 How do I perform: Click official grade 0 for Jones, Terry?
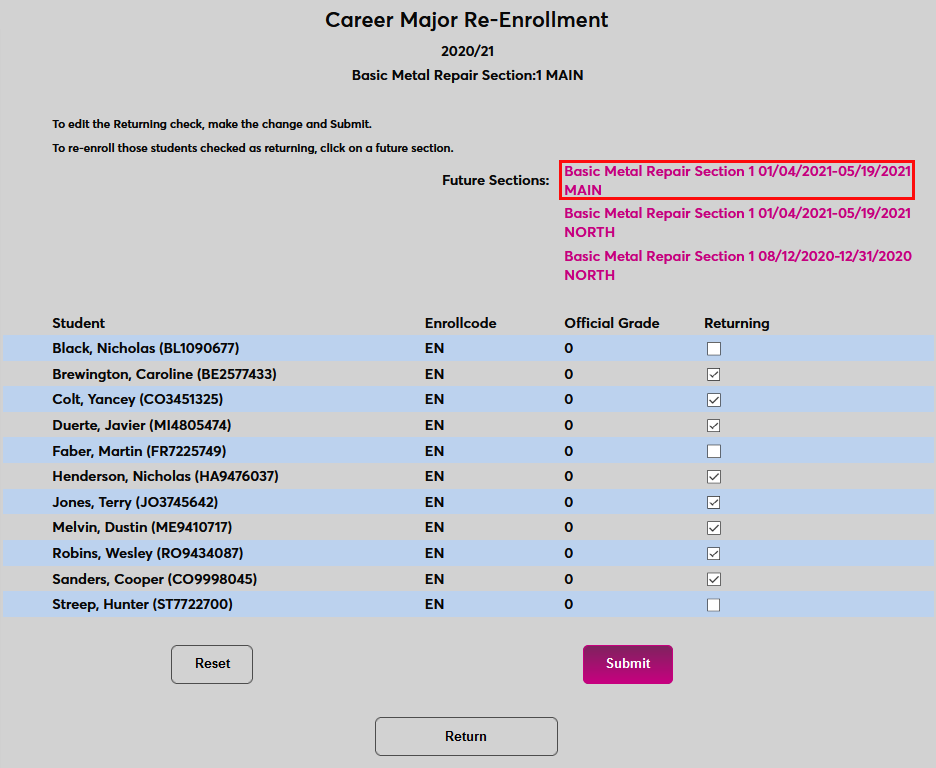pos(568,502)
